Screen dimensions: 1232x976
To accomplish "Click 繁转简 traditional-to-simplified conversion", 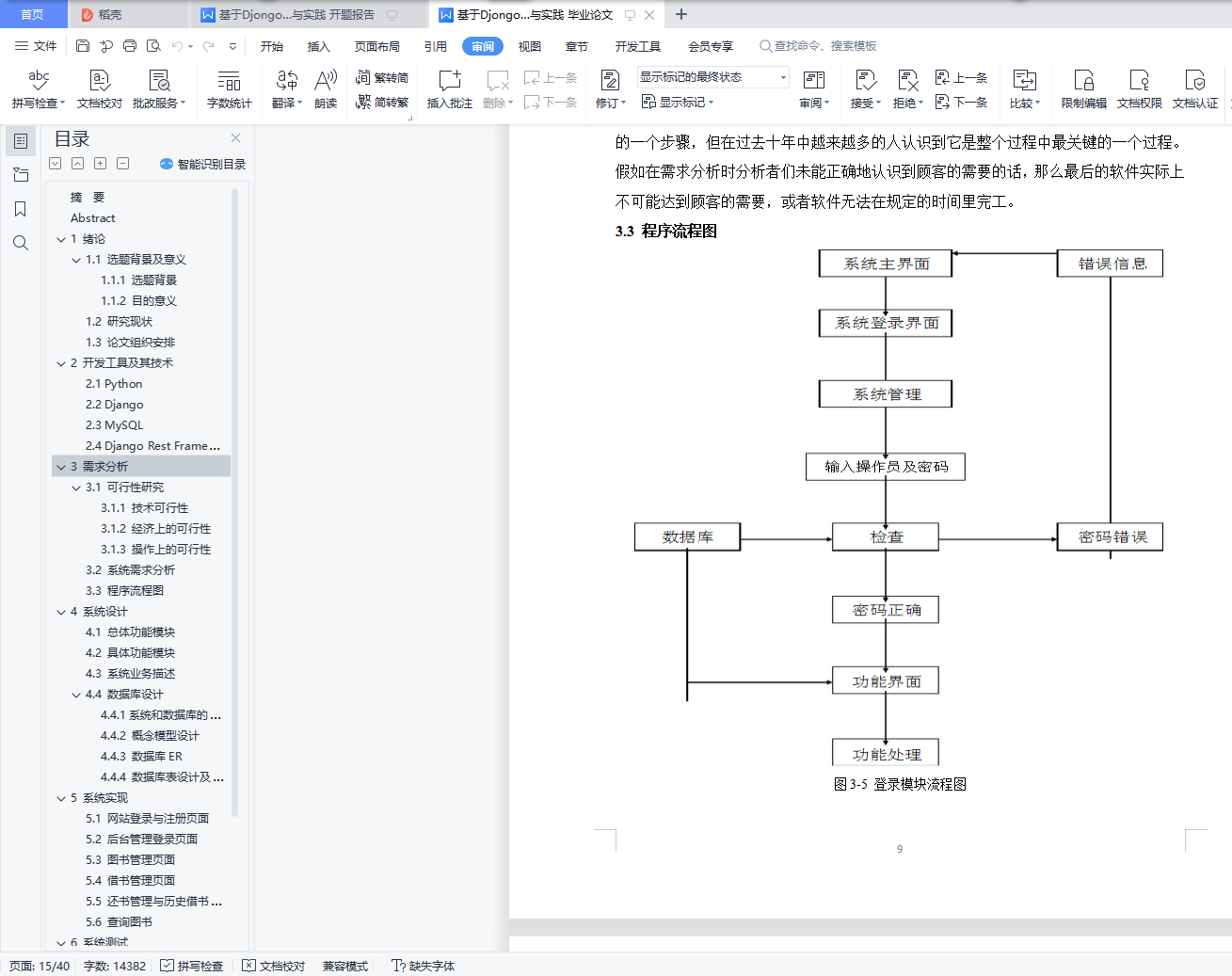I will 382,78.
